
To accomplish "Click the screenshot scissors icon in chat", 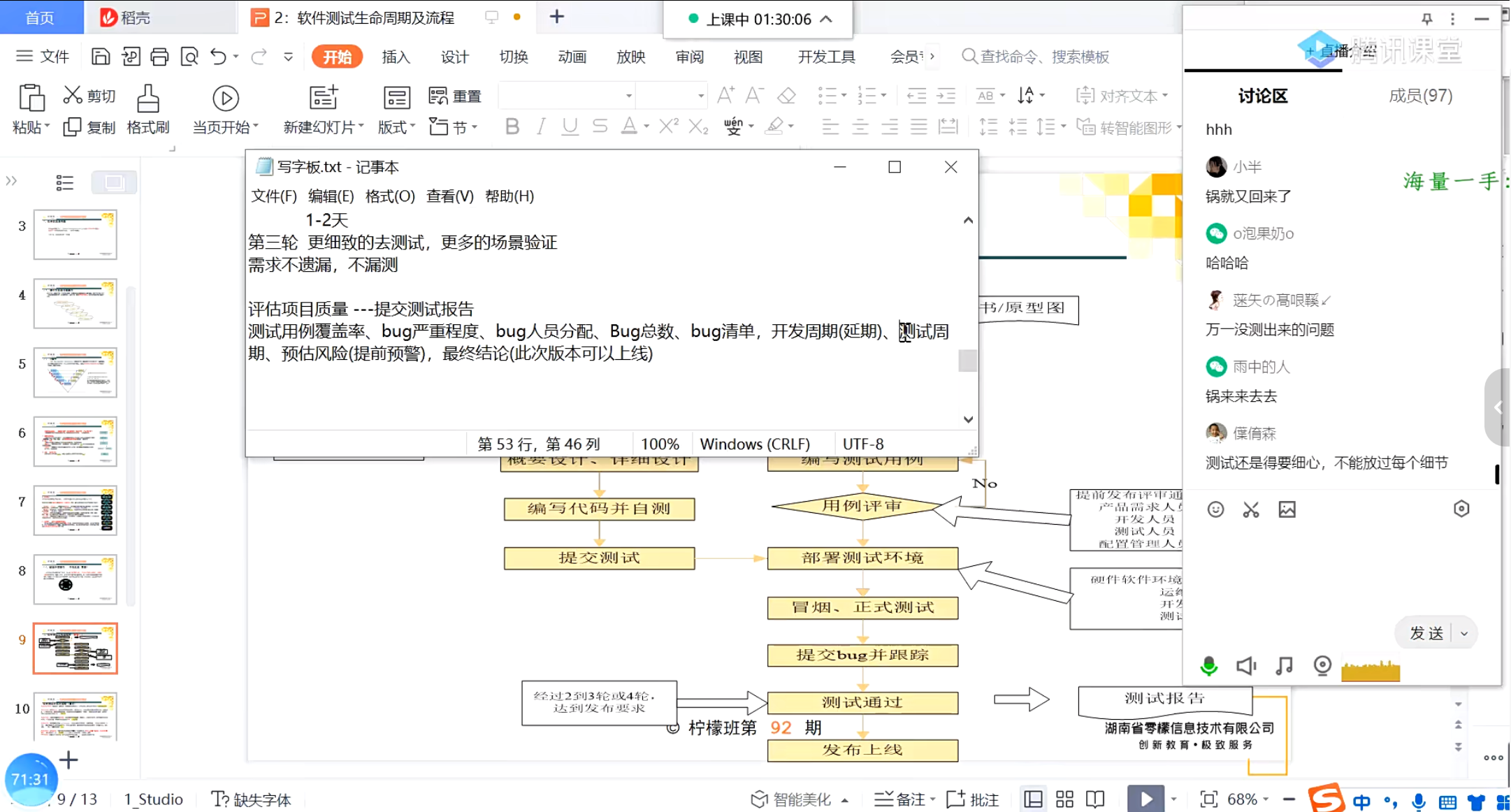I will coord(1251,509).
